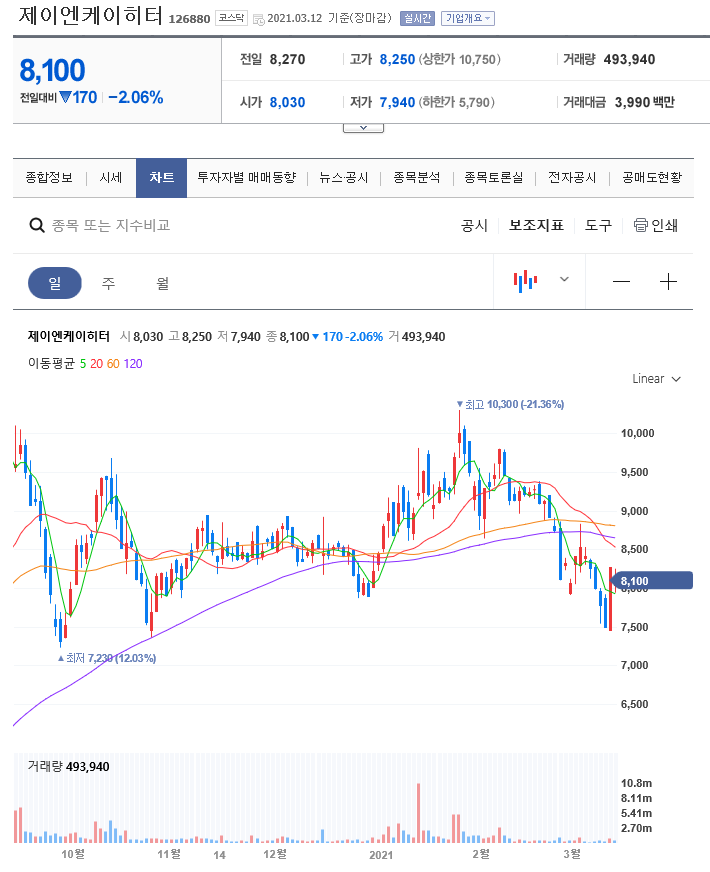
Task: Click the search magnifier icon
Action: pyautogui.click(x=37, y=225)
